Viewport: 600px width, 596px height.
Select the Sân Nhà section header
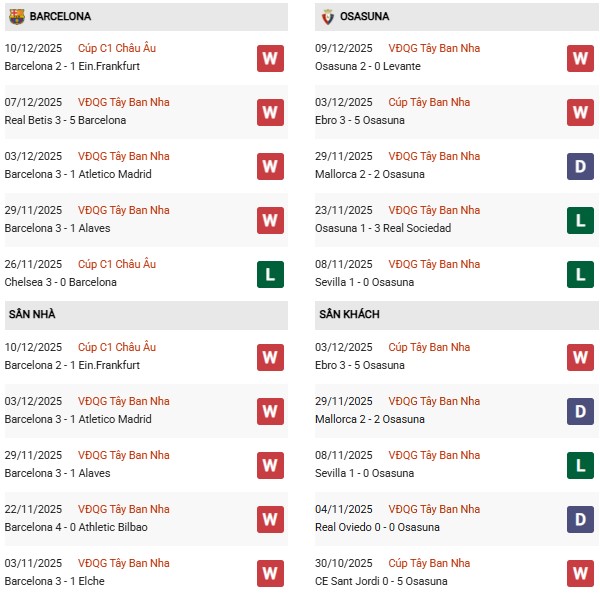click(x=32, y=315)
